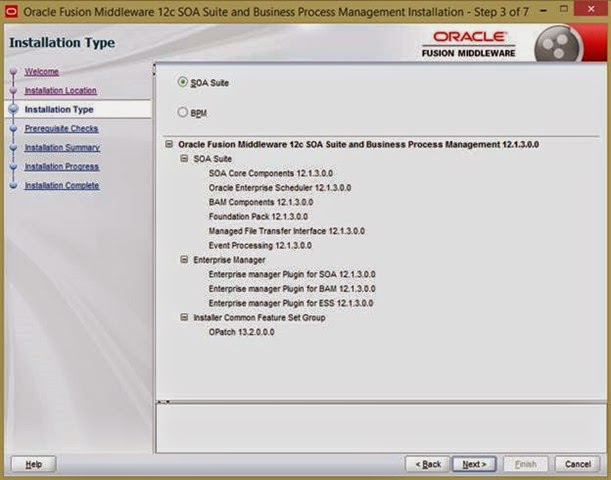Open the Installation Summary step link
Screen dimensions: 611x480
(62, 148)
